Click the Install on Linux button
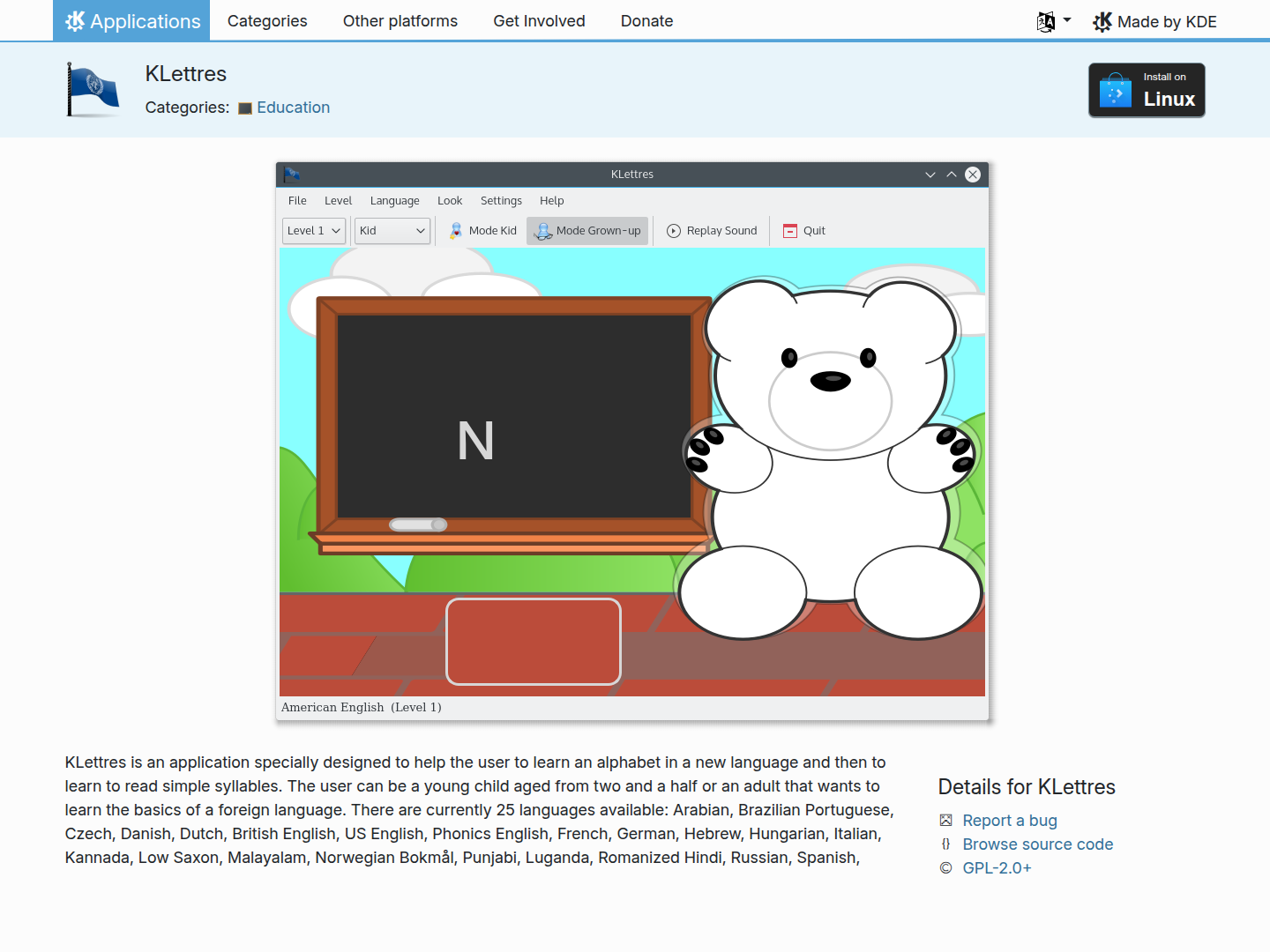The image size is (1270, 952). pos(1147,90)
